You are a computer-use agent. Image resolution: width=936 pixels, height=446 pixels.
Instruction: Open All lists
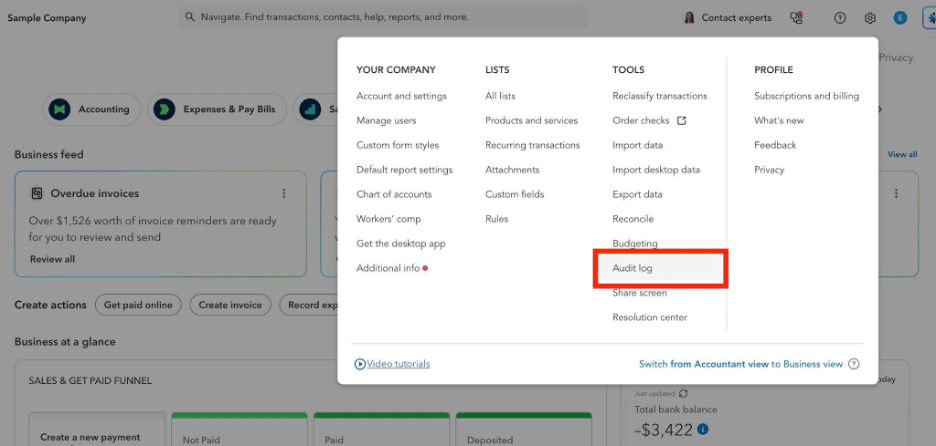click(500, 96)
